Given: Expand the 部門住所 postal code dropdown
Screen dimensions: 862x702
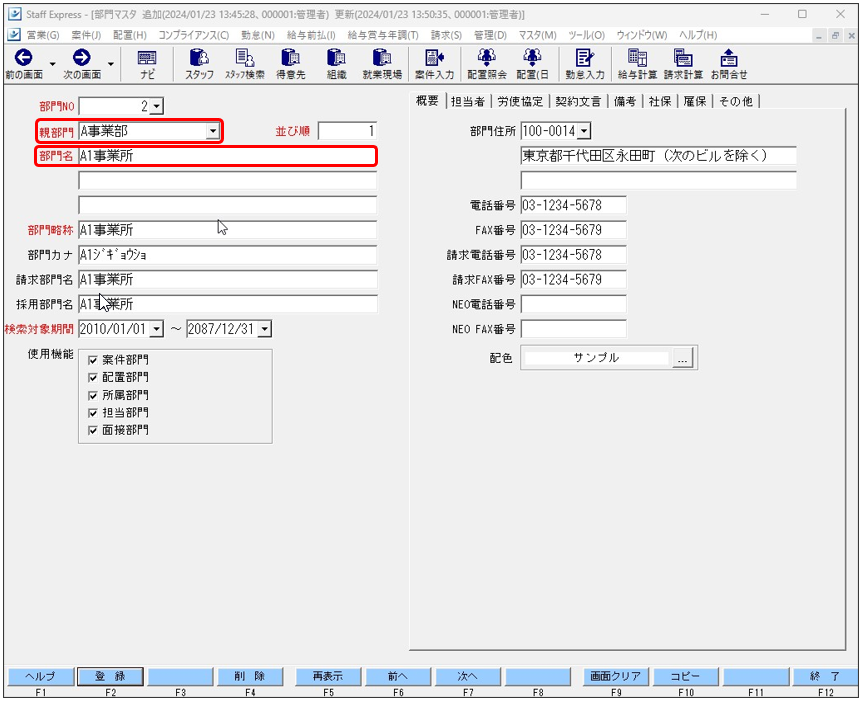Looking at the screenshot, I should 584,131.
